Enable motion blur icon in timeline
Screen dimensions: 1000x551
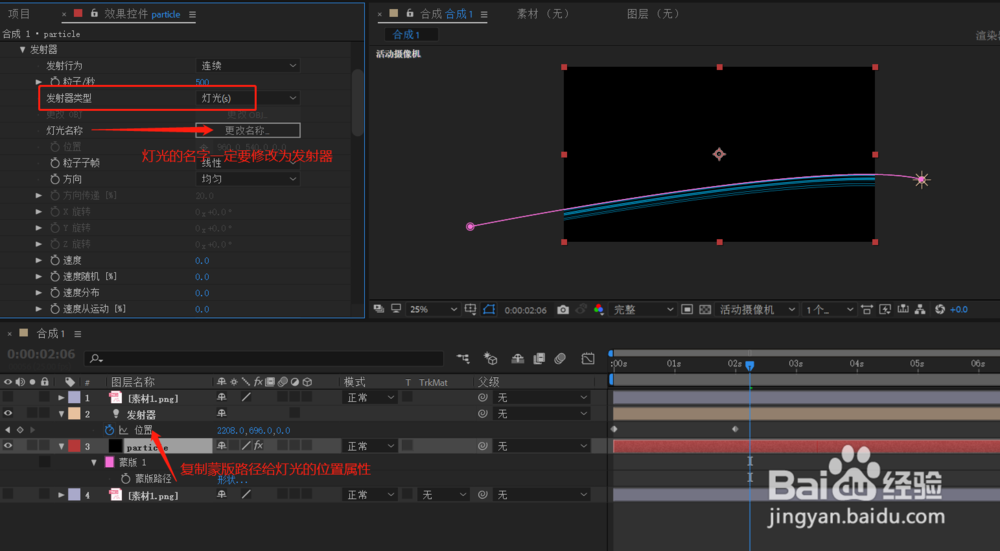click(x=560, y=358)
